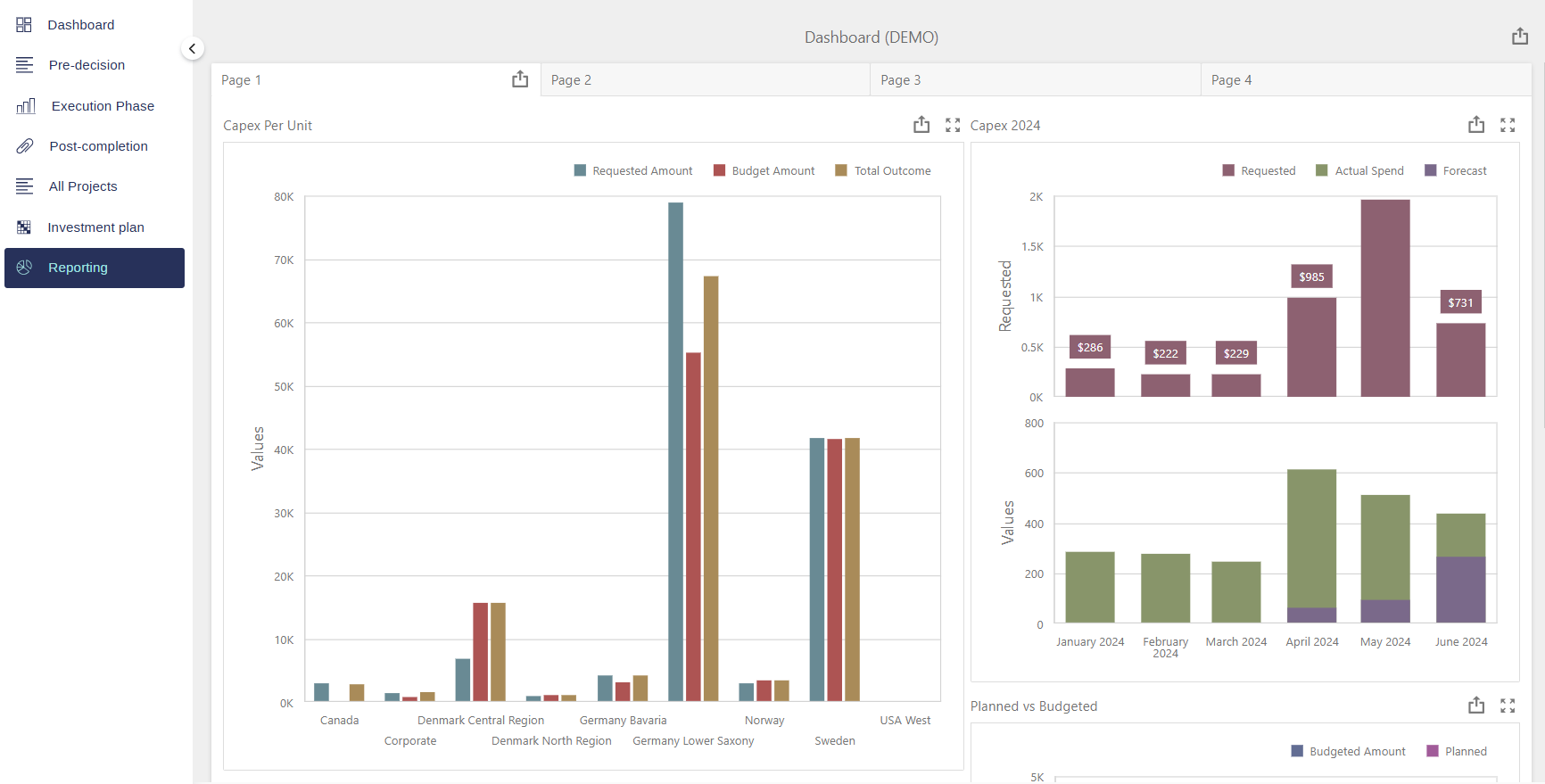
Task: Click the Reporting pie-chart icon
Action: point(24,268)
